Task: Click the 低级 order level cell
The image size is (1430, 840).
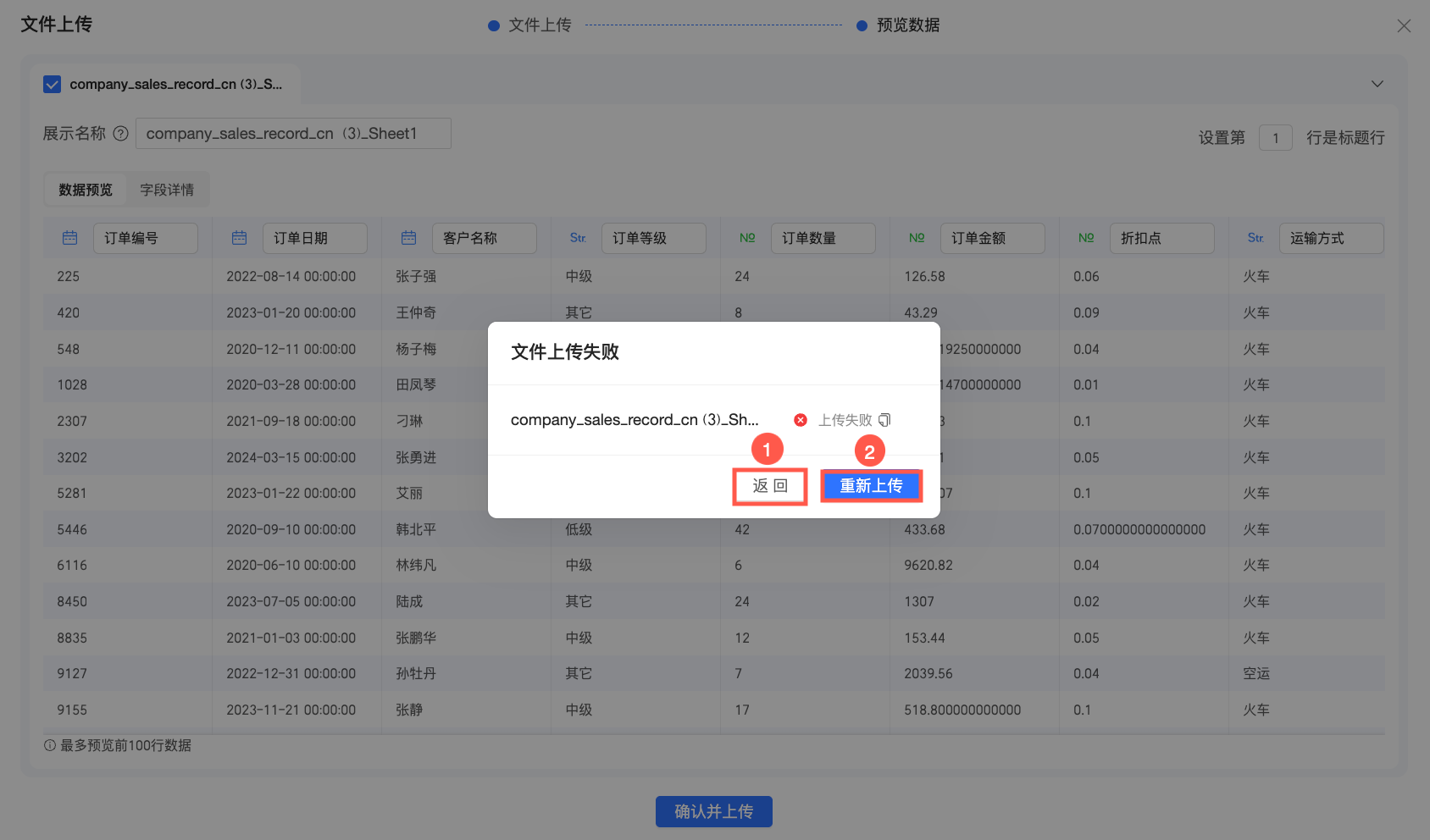Action: click(x=579, y=530)
